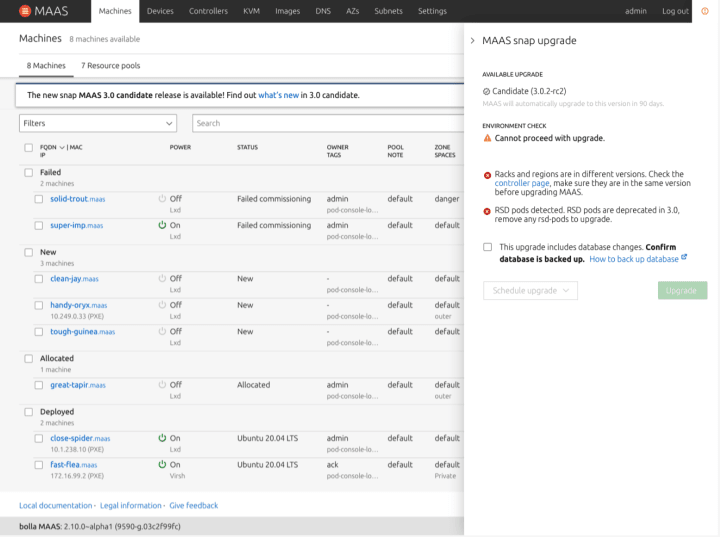Click the Upgrade button
Screen dimensions: 720x537
[x=682, y=290]
